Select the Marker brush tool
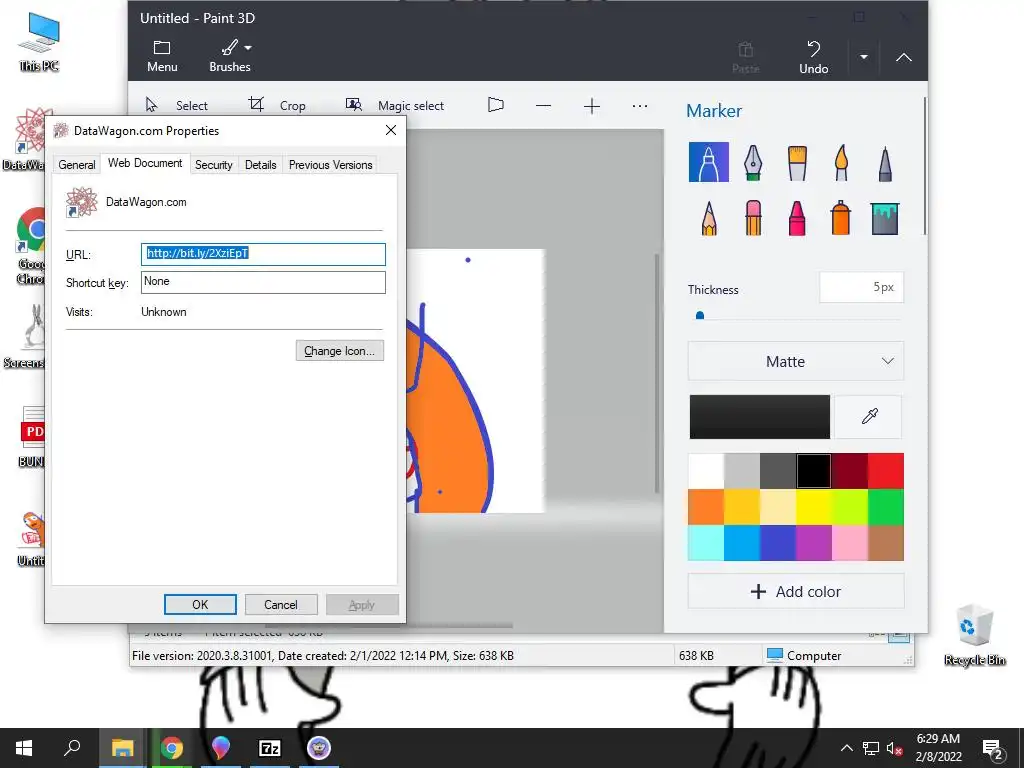1024x768 pixels. tap(709, 162)
